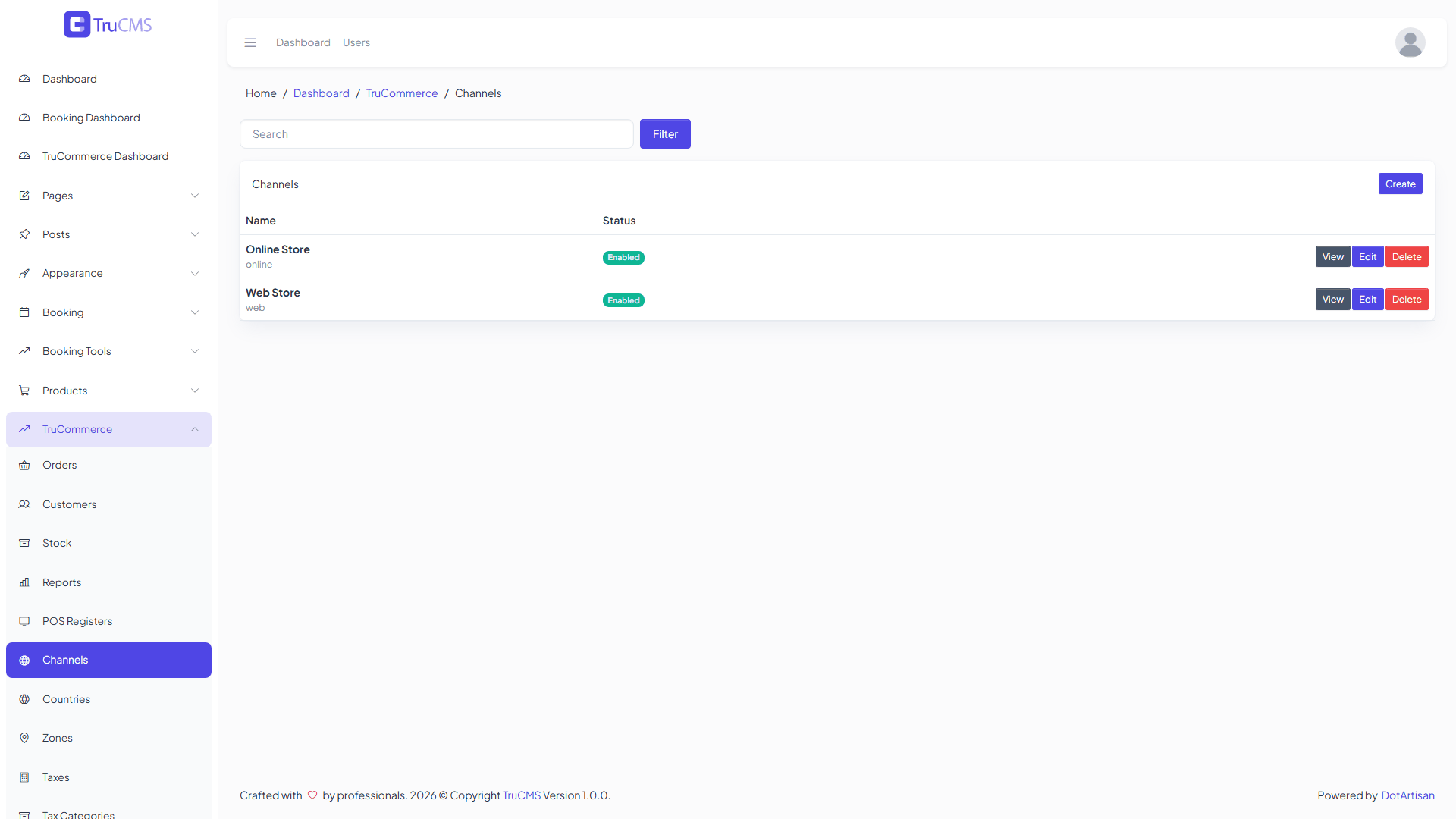Image resolution: width=1456 pixels, height=819 pixels.
Task: Expand the Pages menu chevron
Action: (x=195, y=196)
